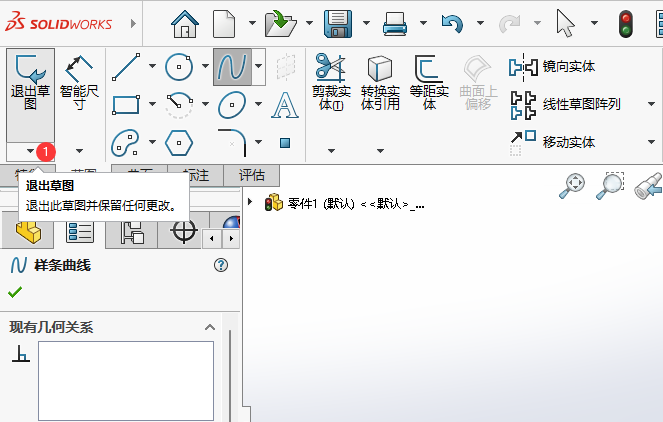Open PropertyManager tab icon
The width and height of the screenshot is (663, 422).
[79, 231]
